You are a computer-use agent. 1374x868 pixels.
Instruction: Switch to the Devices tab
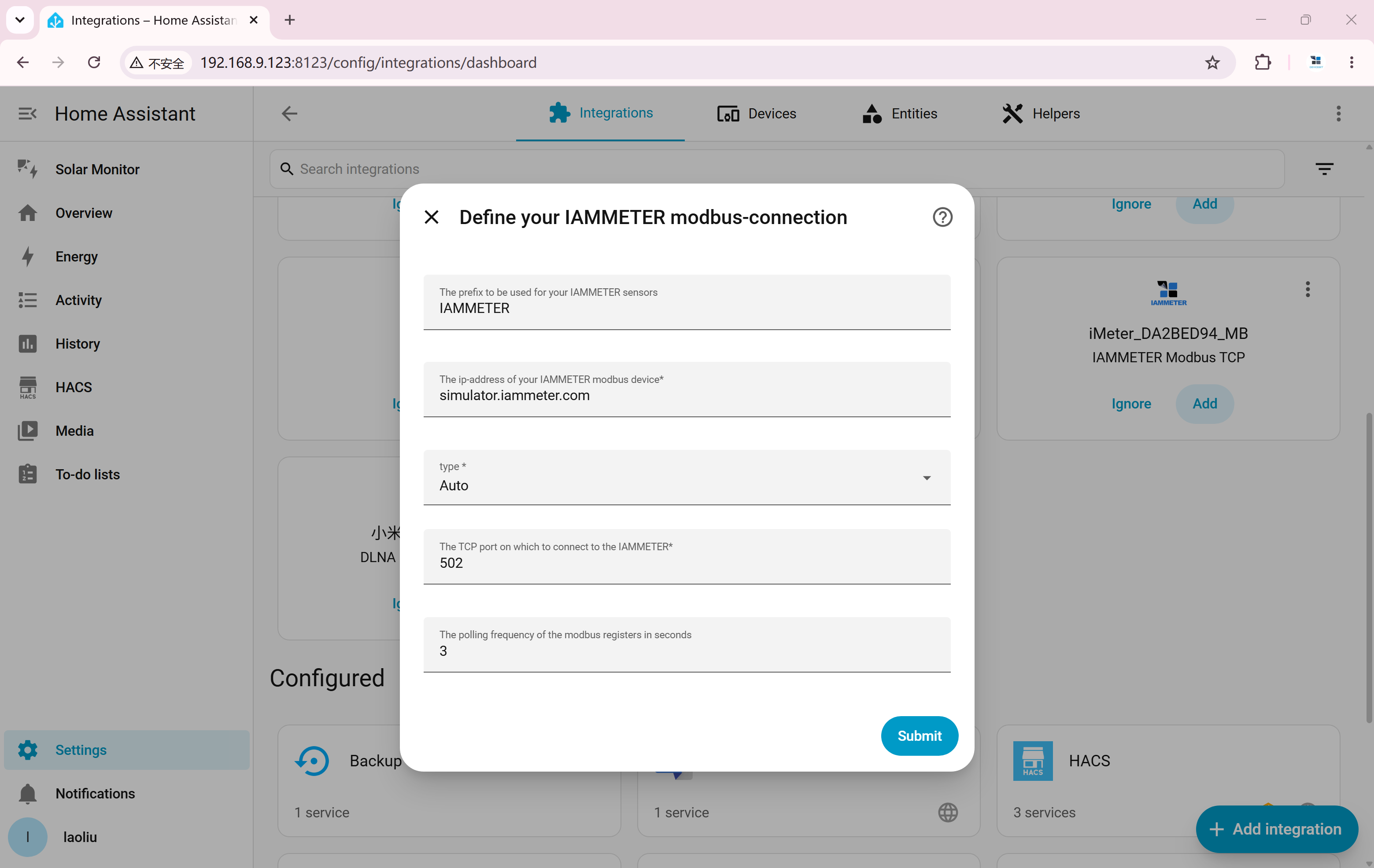pyautogui.click(x=757, y=114)
